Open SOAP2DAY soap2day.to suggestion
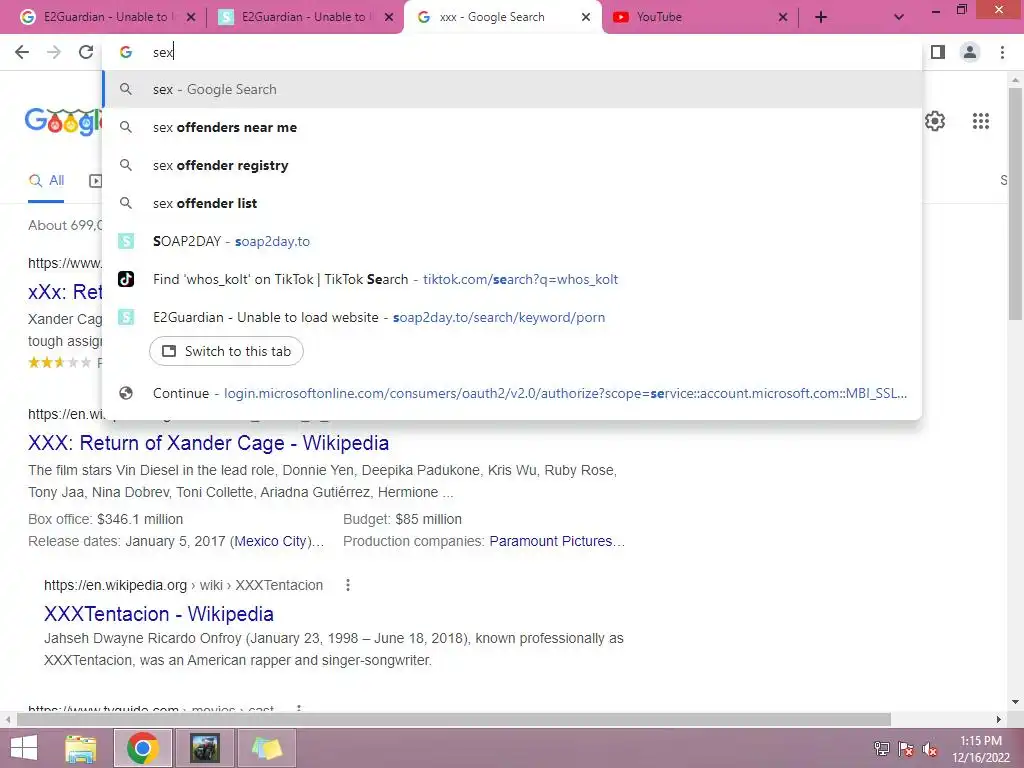This screenshot has width=1024, height=768. [513, 241]
